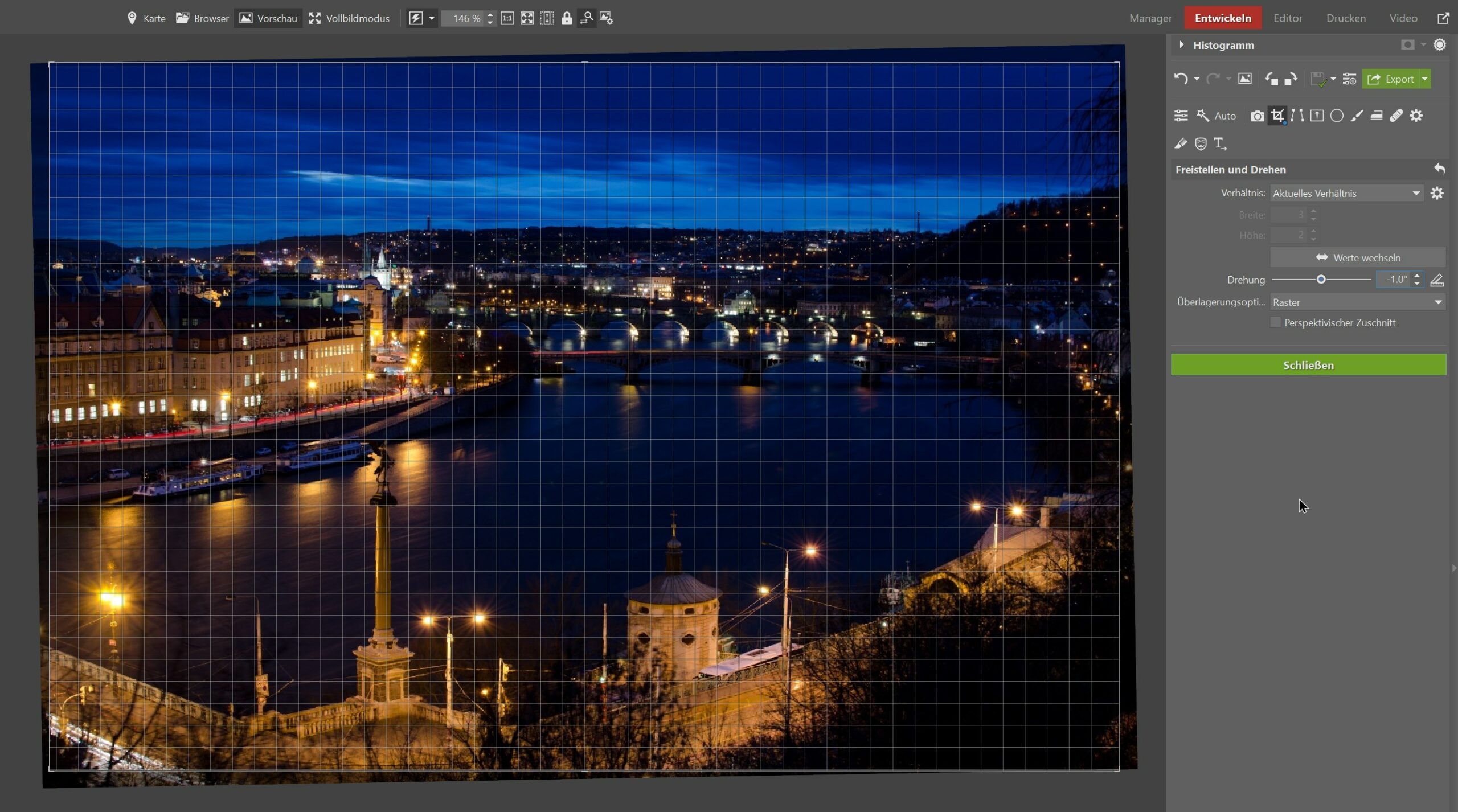Click the Drehung rotation slider handle
Viewport: 1458px width, 812px height.
(1321, 279)
